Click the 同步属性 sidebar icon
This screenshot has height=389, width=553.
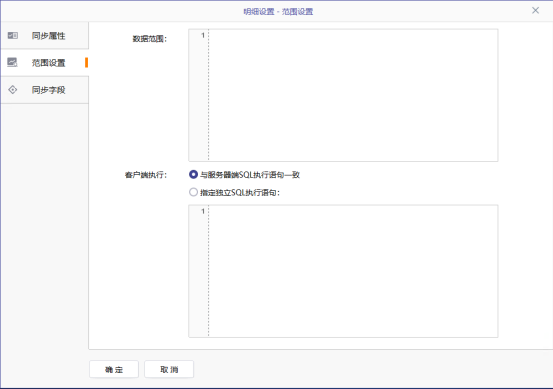click(x=13, y=35)
